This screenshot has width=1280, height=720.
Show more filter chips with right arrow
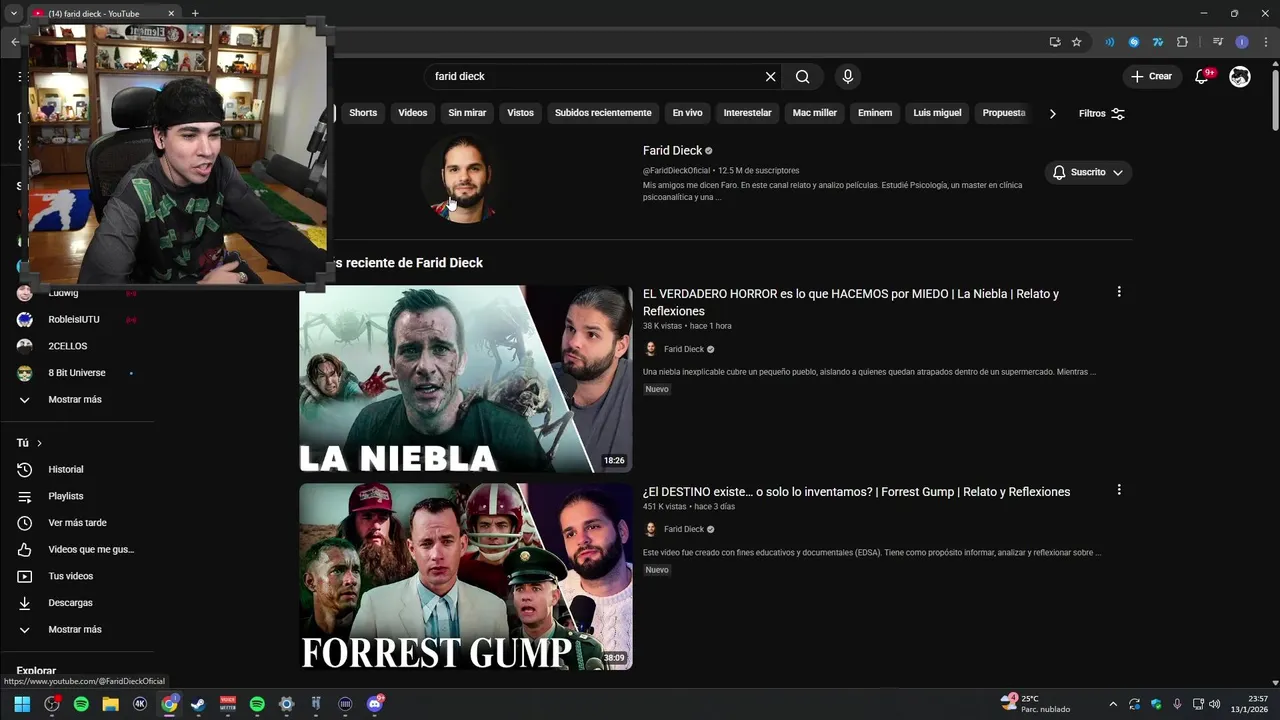coord(1052,113)
